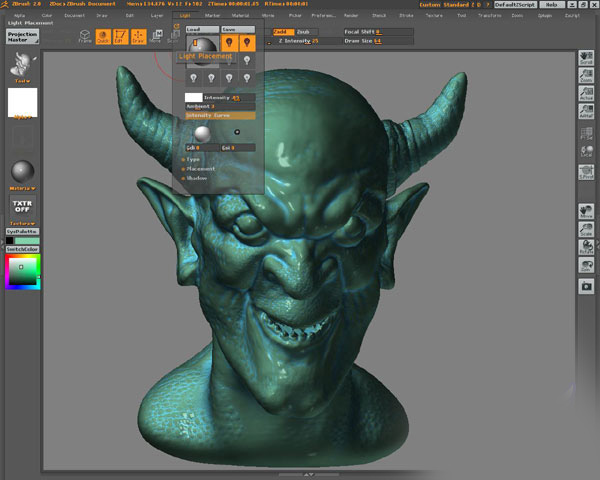Click the camera snapshot icon
This screenshot has width=600, height=480.
586,286
